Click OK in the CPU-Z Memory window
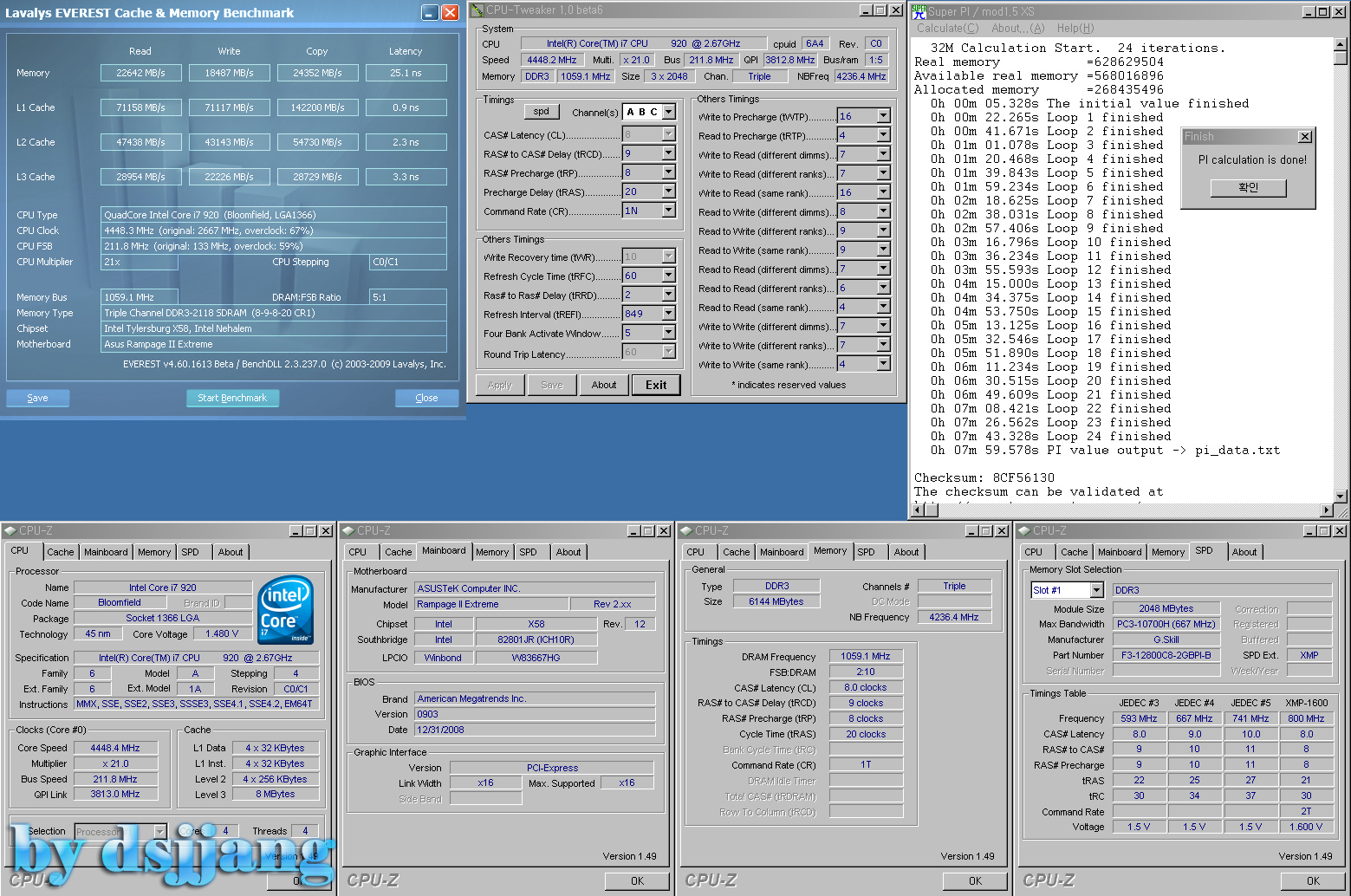This screenshot has width=1351, height=896. tap(975, 880)
